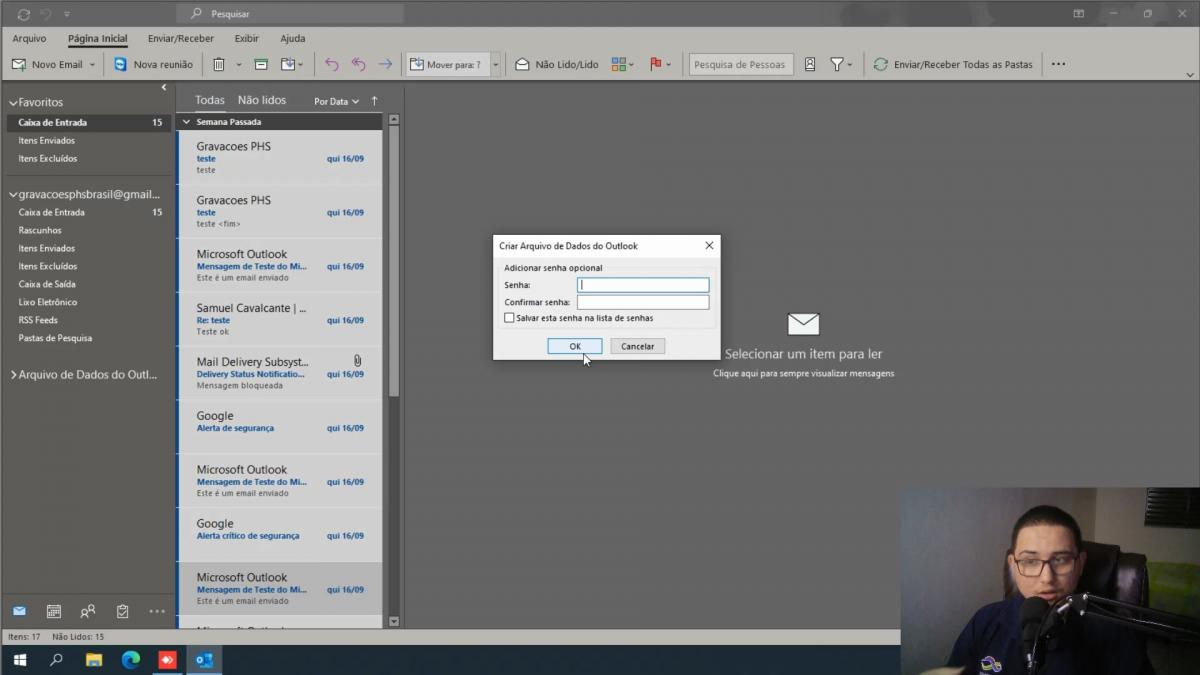Image resolution: width=1200 pixels, height=675 pixels.
Task: Click the forward arrow icon
Action: (x=385, y=64)
